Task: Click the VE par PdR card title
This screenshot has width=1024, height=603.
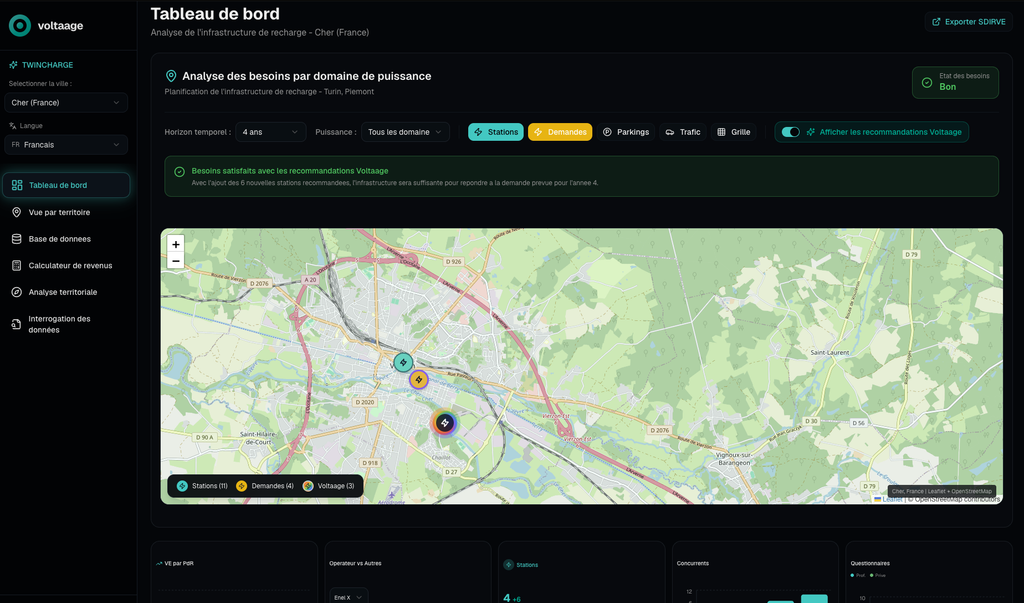Action: 179,563
